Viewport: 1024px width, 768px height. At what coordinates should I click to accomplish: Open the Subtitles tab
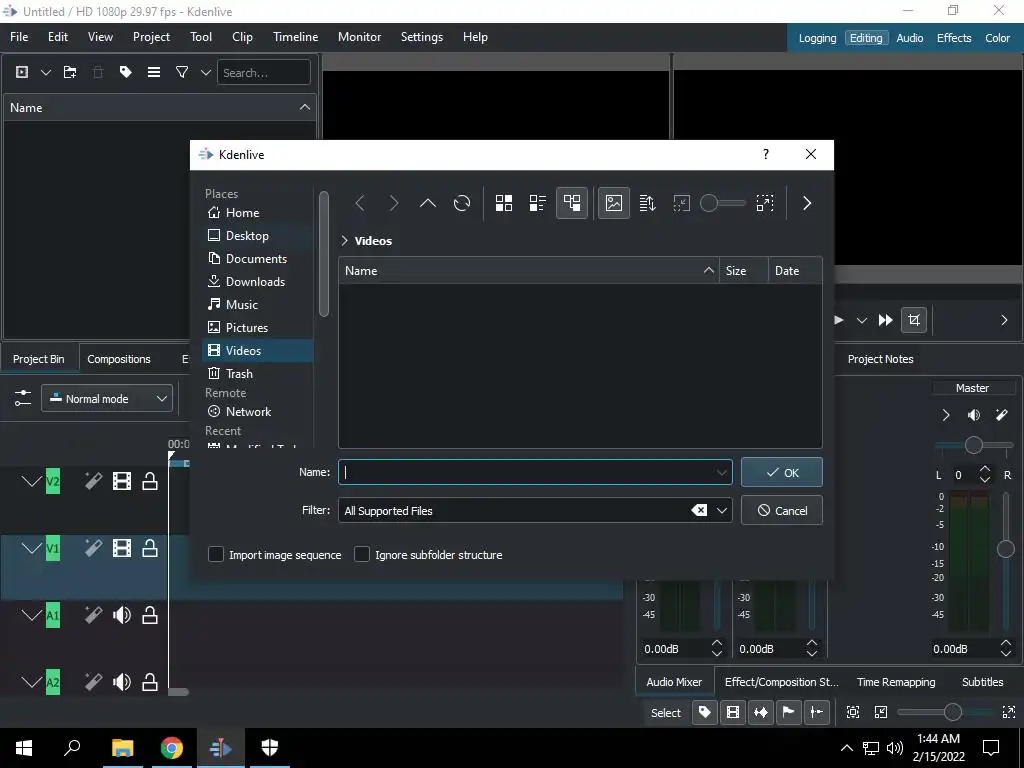pos(982,682)
